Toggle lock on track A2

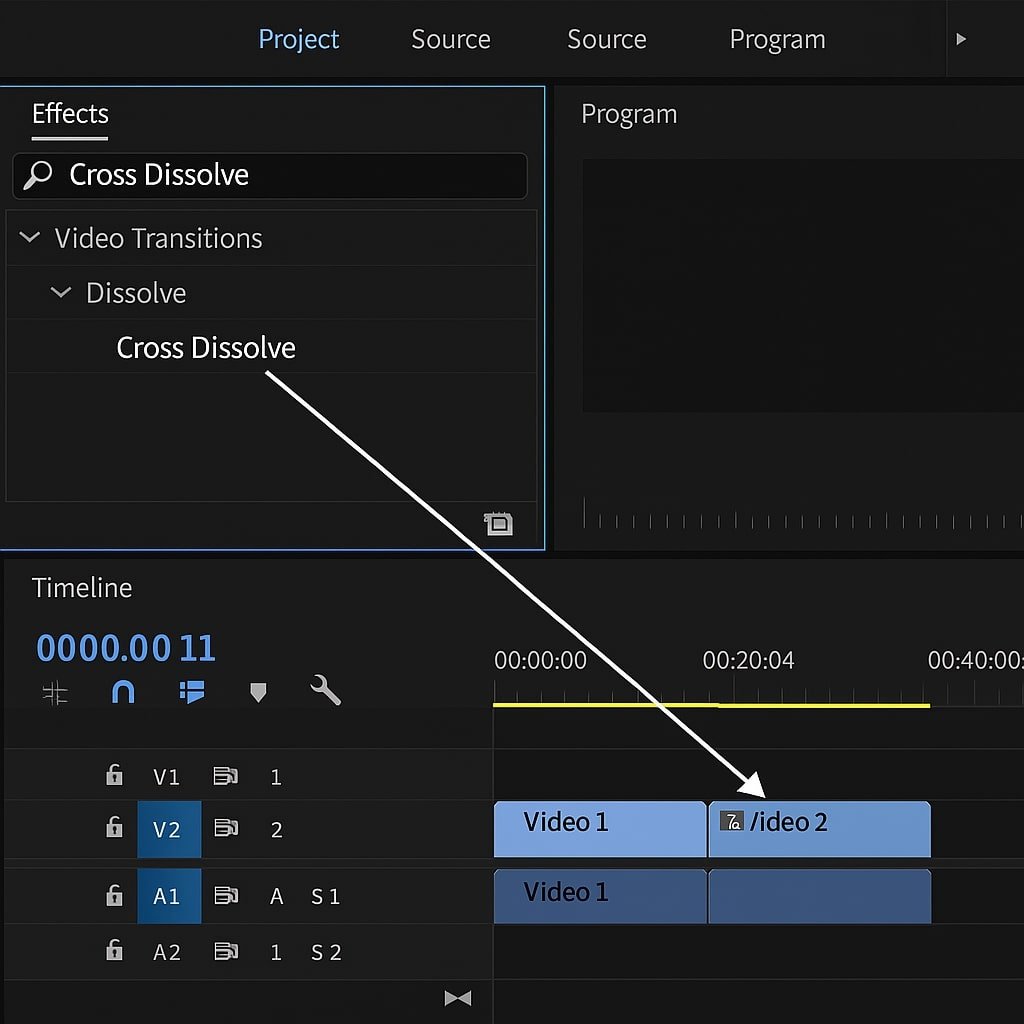114,950
